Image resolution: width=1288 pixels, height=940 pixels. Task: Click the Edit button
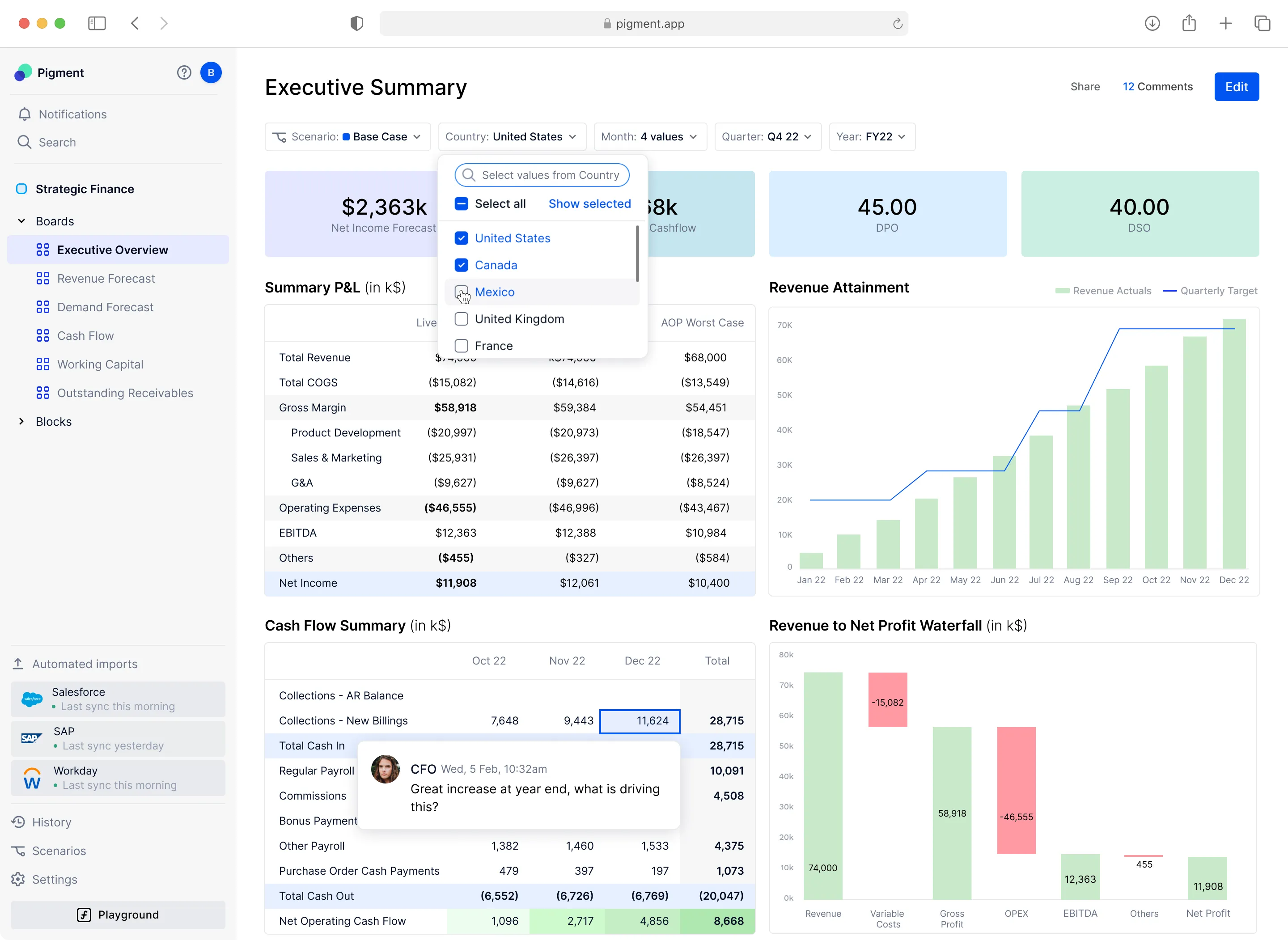(1236, 86)
